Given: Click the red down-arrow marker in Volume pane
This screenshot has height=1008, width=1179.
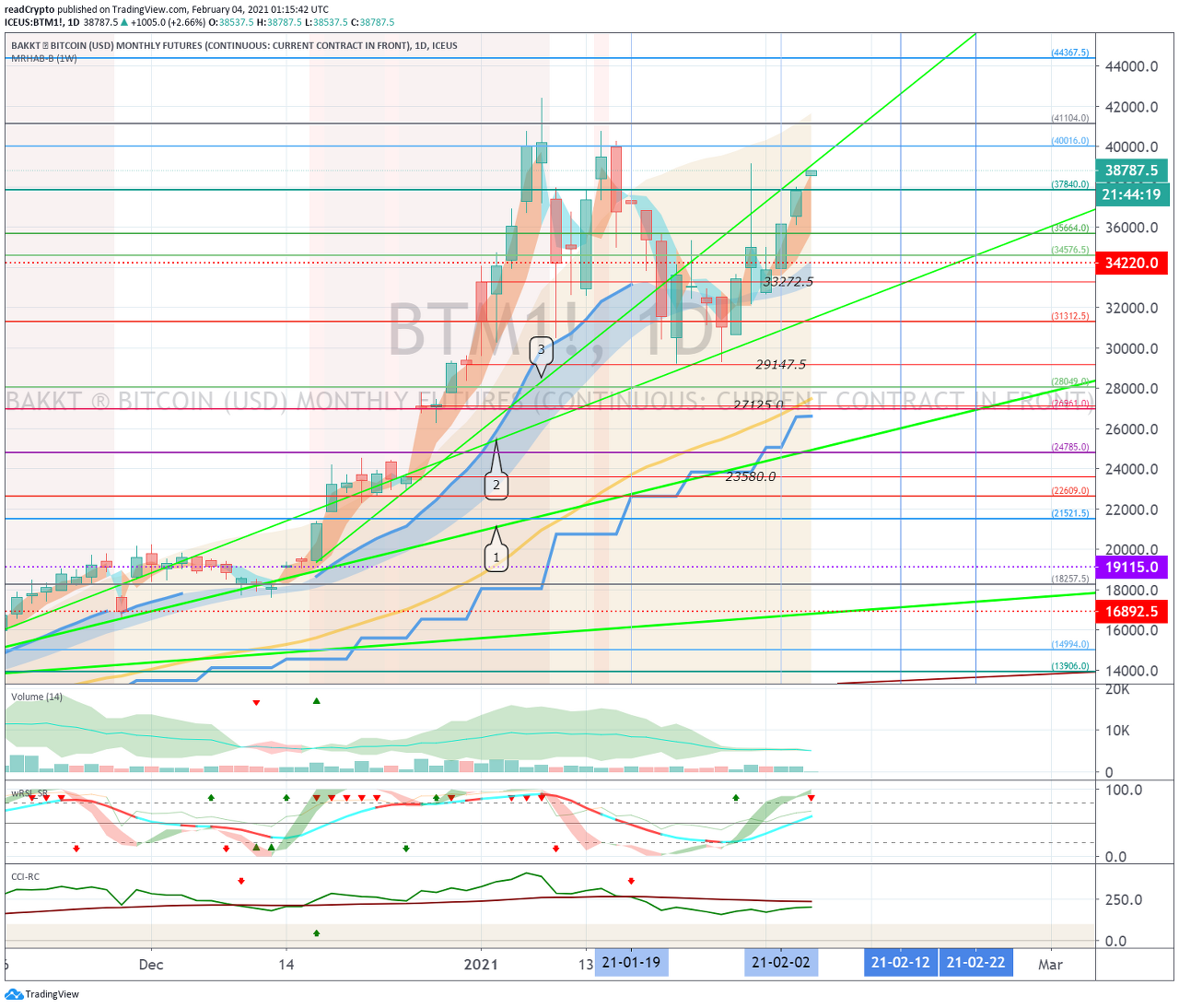Looking at the screenshot, I should [256, 703].
